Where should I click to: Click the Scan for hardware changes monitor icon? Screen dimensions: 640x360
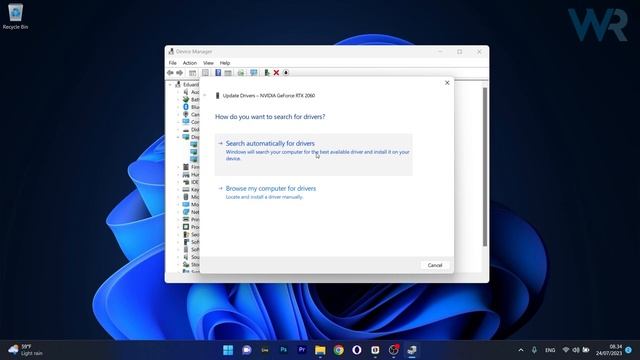pos(253,73)
